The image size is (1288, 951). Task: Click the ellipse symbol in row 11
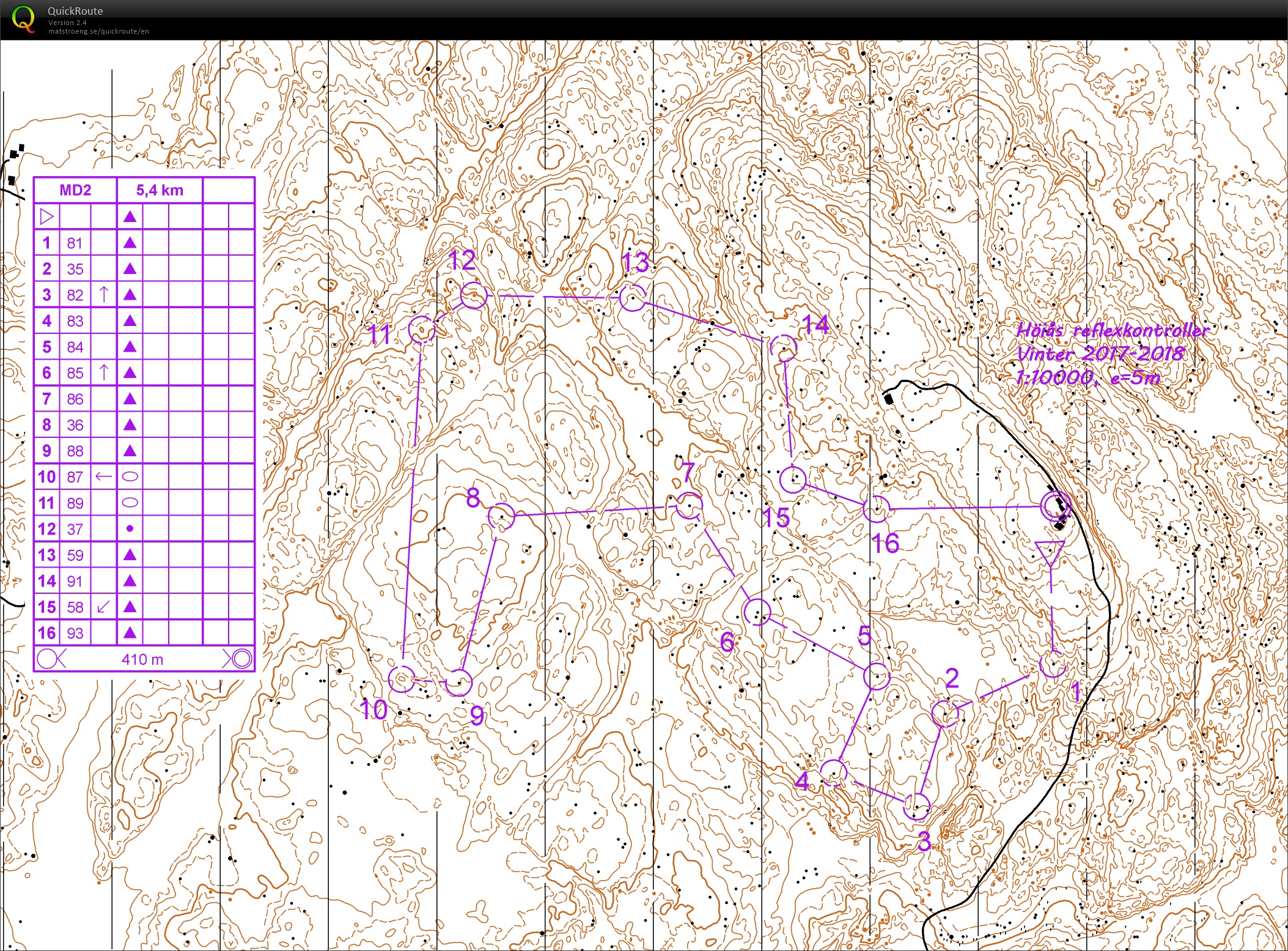pos(130,503)
